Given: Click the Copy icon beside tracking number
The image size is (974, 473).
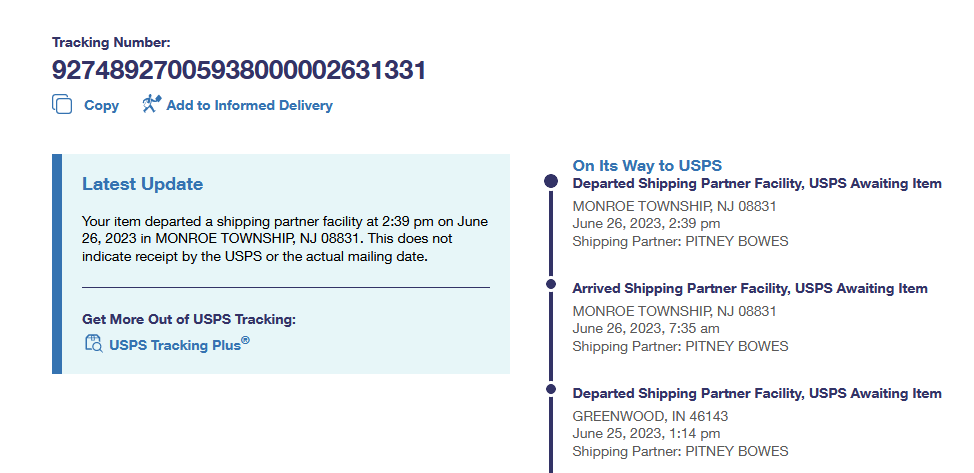Looking at the screenshot, I should [x=62, y=104].
